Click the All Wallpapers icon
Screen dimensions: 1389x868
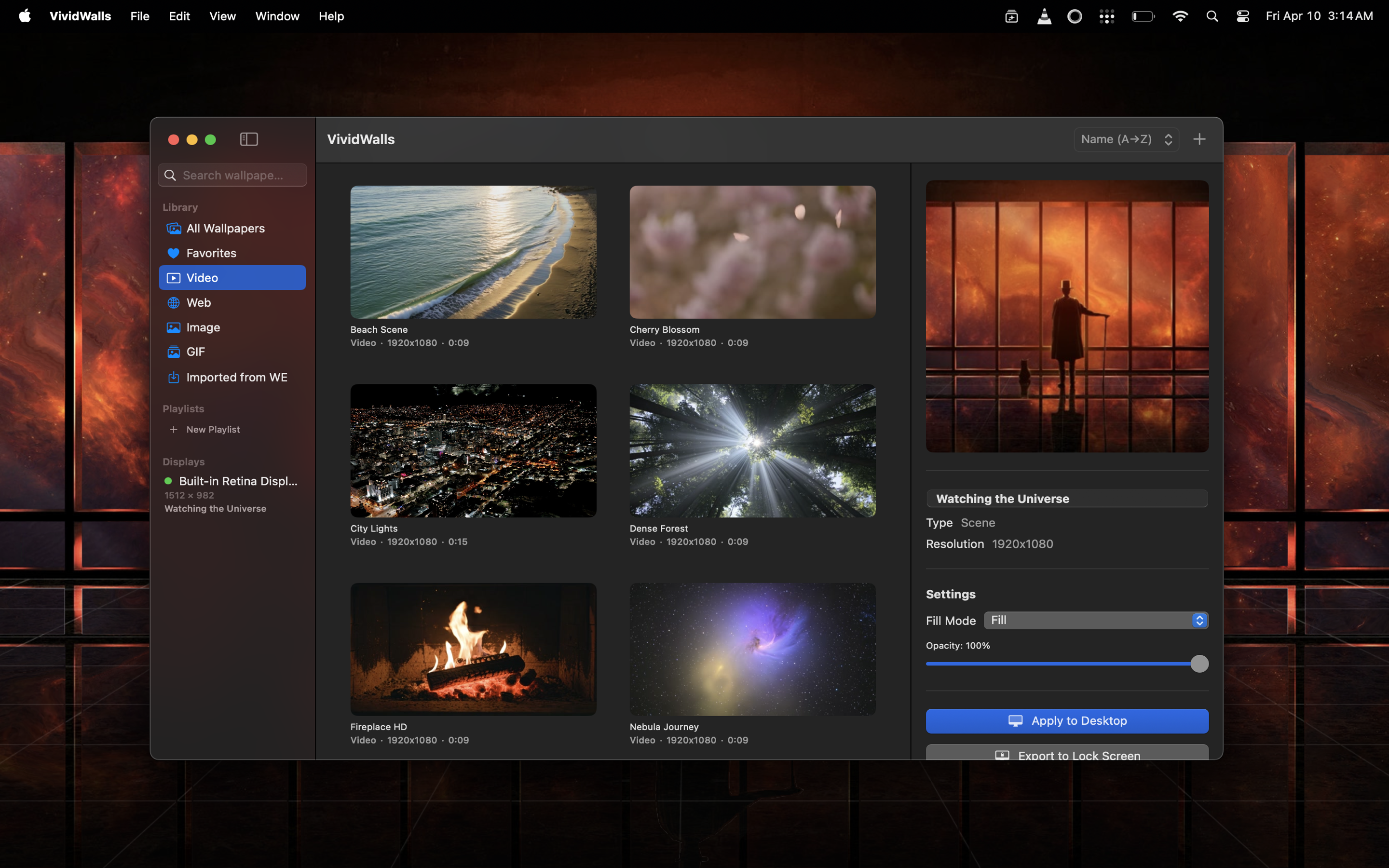pyautogui.click(x=173, y=229)
